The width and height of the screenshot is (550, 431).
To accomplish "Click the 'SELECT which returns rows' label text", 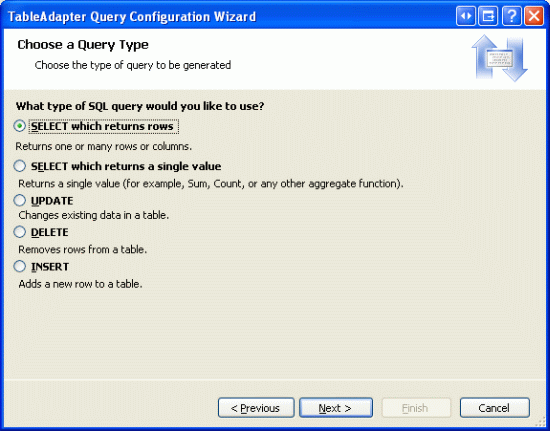I will tap(102, 126).
